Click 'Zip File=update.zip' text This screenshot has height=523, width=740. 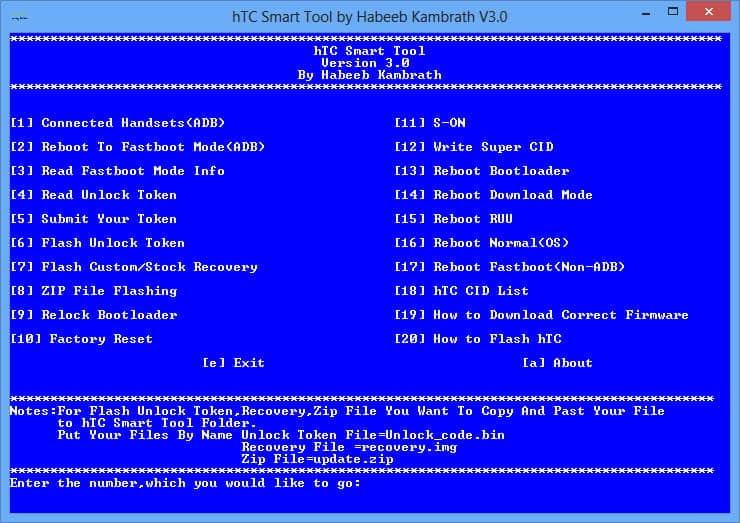pyautogui.click(x=317, y=459)
